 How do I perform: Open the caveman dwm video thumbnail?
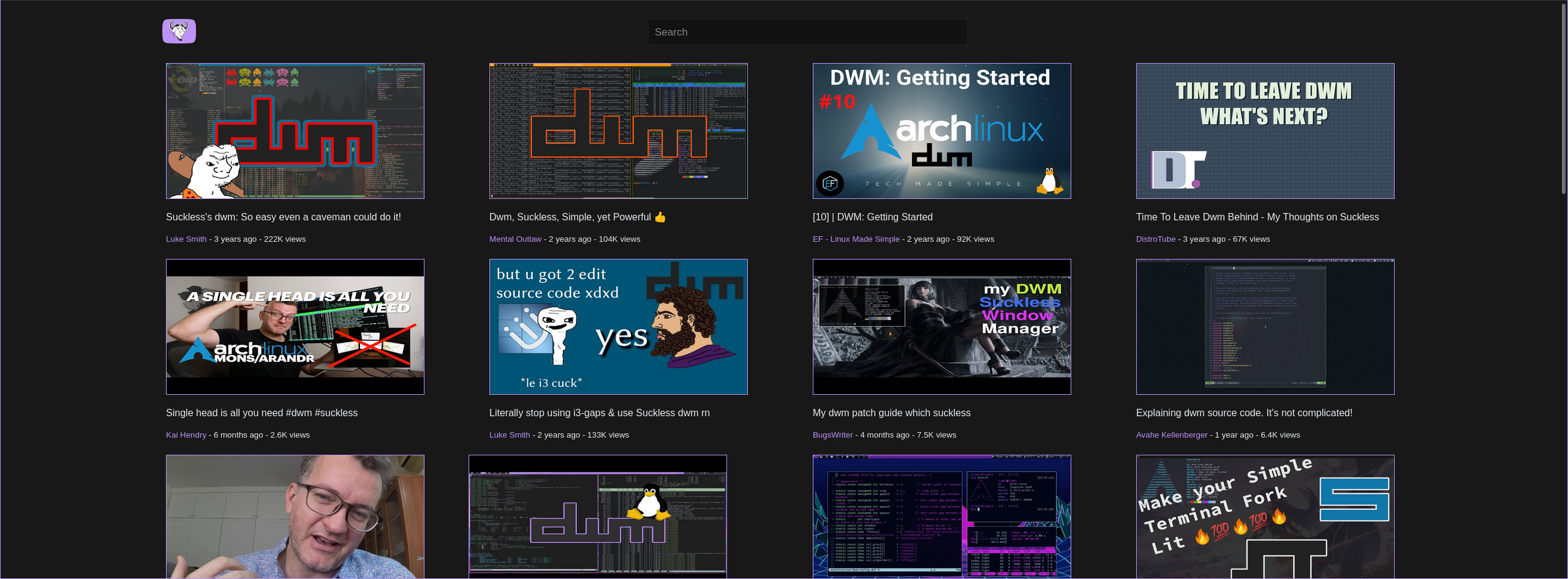[295, 131]
